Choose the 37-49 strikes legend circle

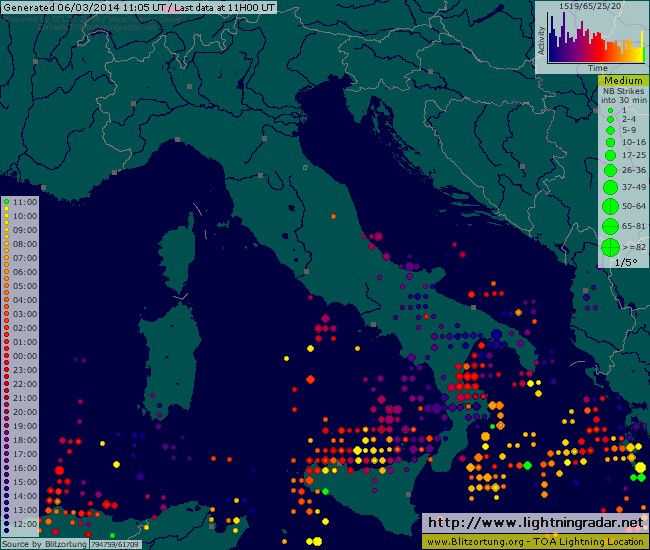610,187
